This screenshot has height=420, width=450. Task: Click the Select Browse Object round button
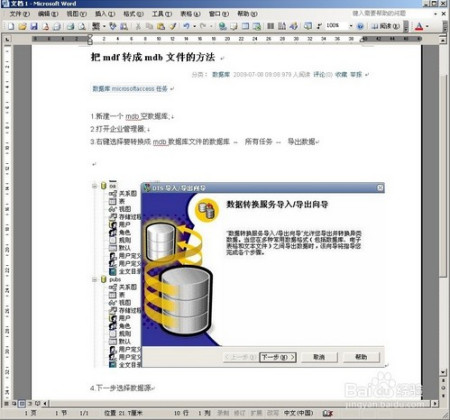443,388
